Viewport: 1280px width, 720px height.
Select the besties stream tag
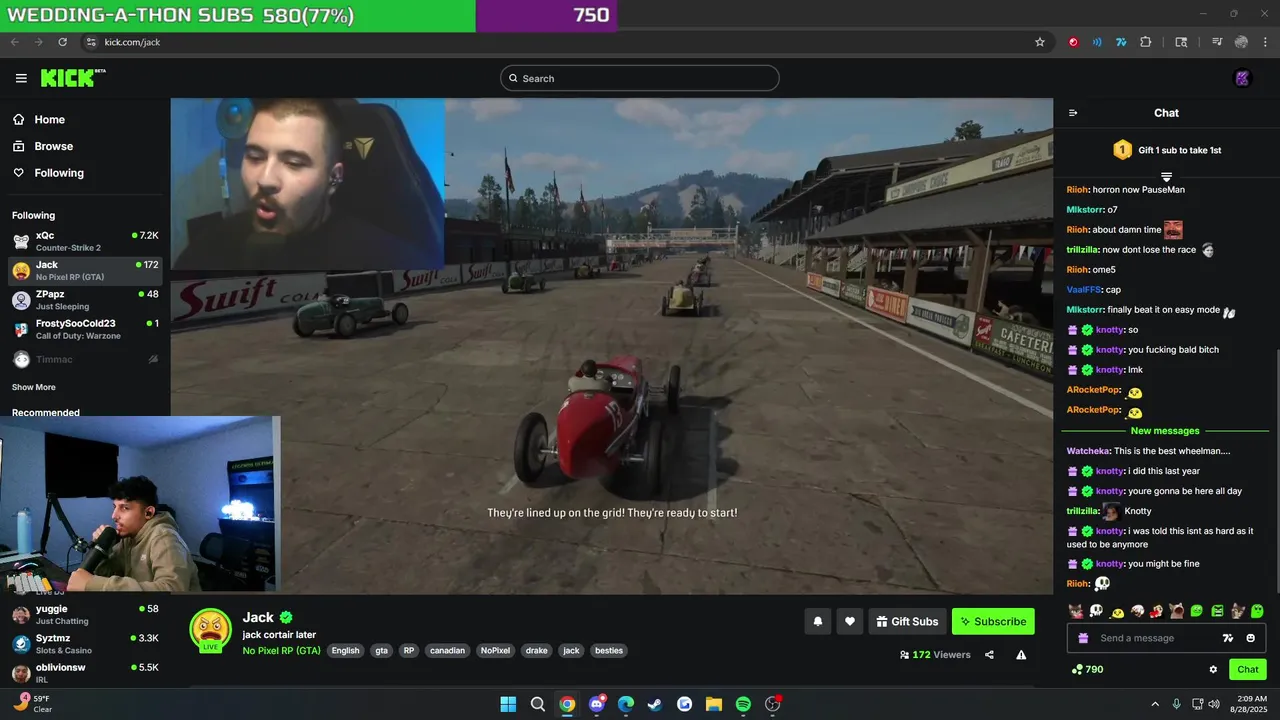point(609,650)
